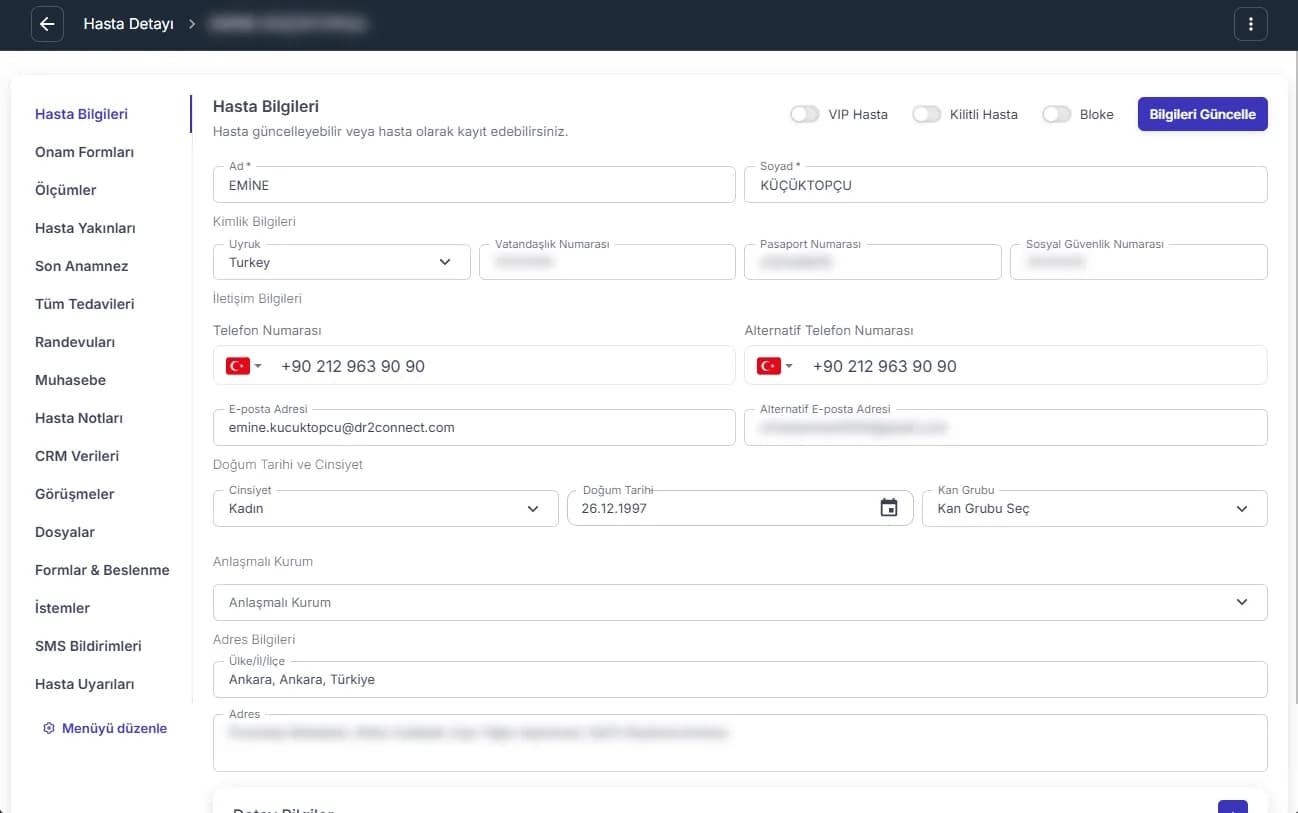Go to Görüşmeler section
1298x813 pixels.
pos(75,494)
